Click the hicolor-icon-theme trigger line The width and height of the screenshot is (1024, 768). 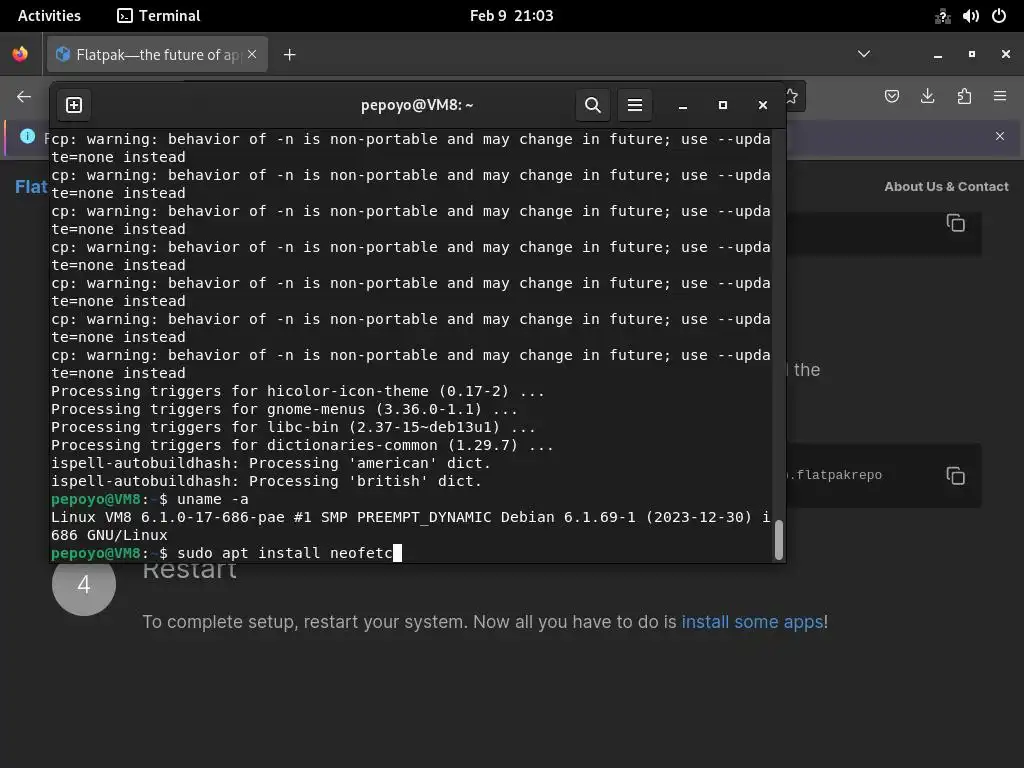298,391
